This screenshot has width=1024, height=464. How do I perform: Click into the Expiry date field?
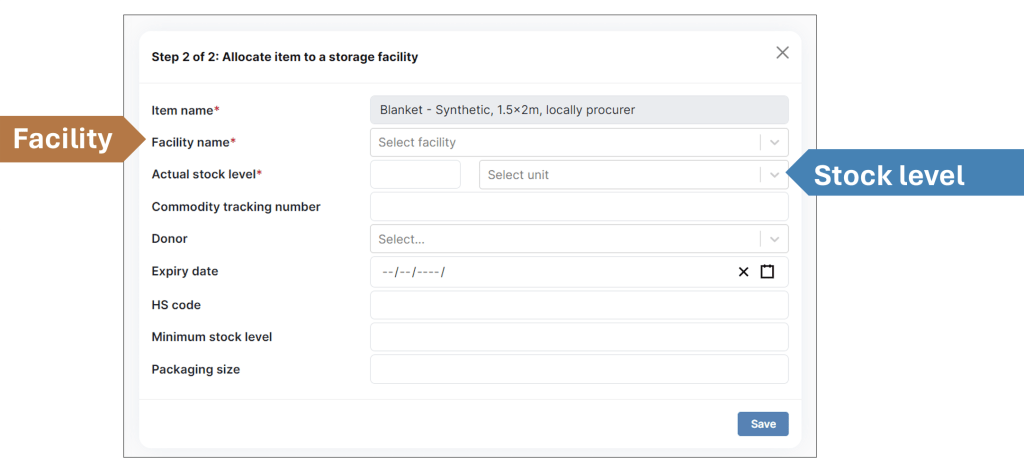tap(550, 272)
